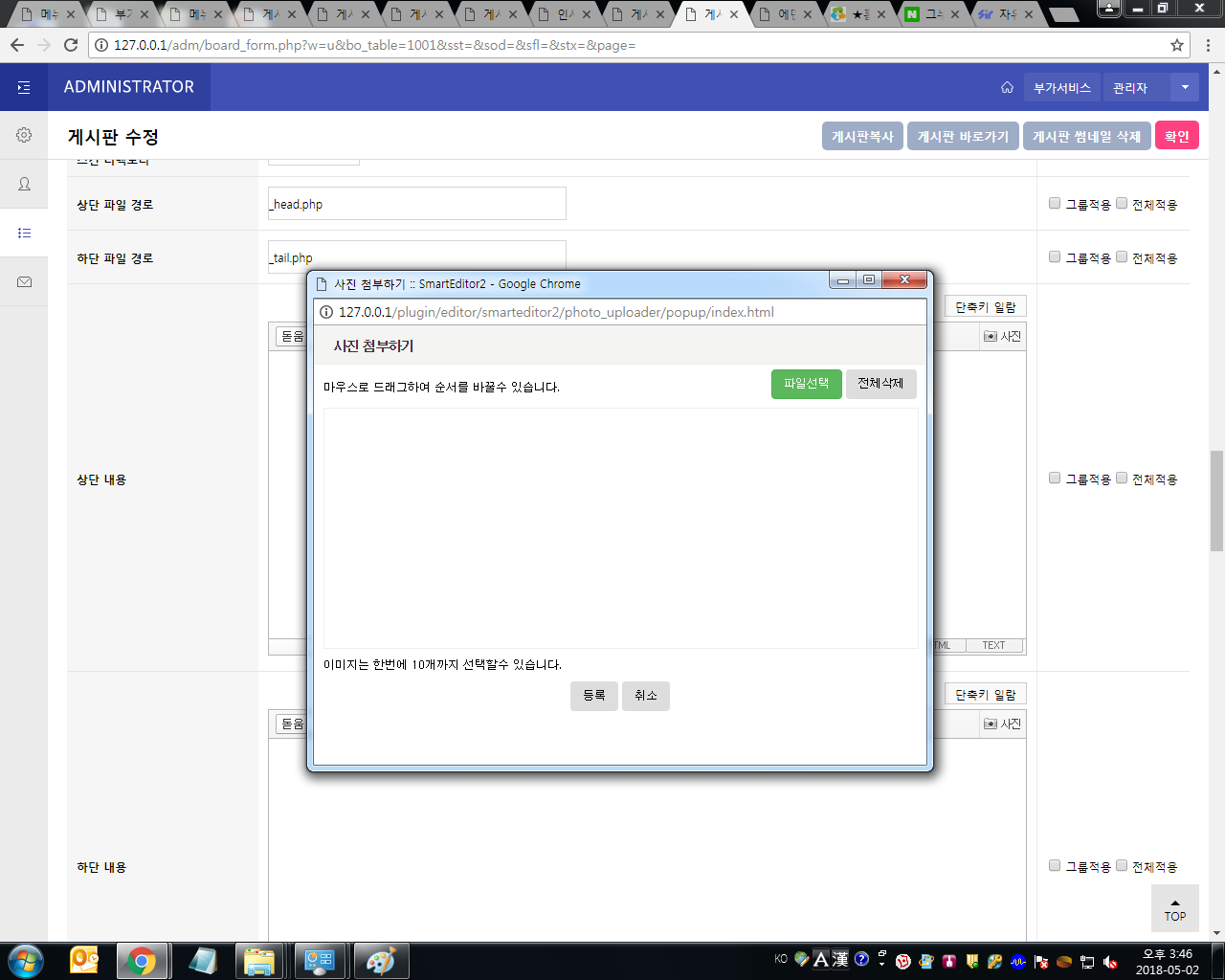
Task: Open the 관리자 menu button
Action: pos(1136,87)
